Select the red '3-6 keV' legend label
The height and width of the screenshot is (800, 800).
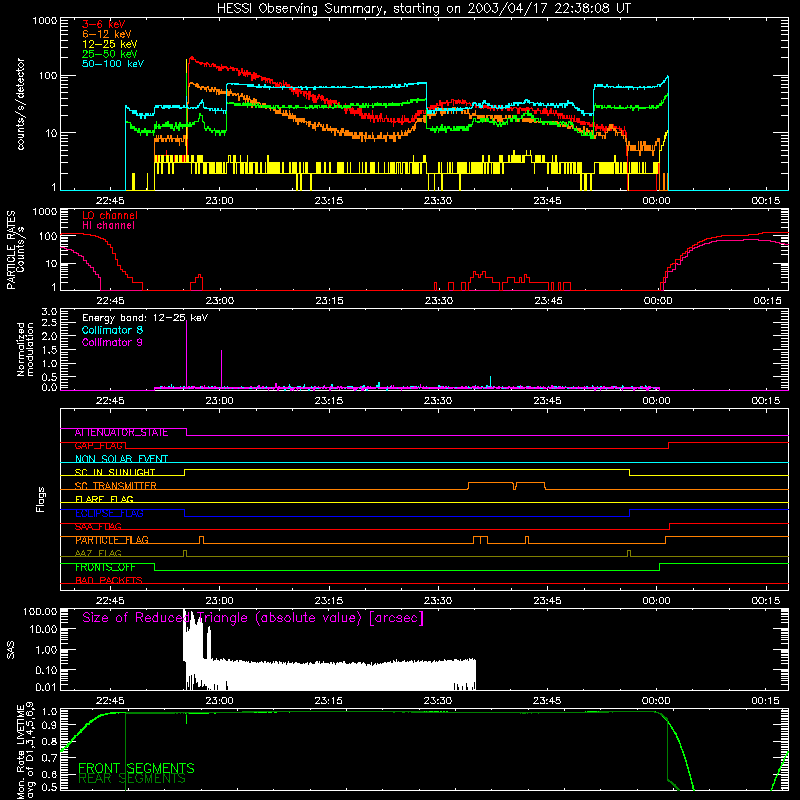coord(104,24)
